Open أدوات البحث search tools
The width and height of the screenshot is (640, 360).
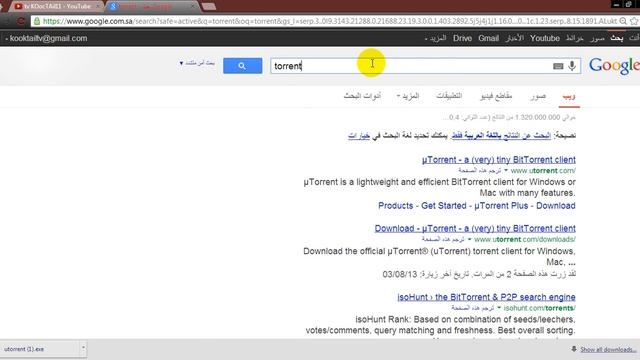click(x=362, y=96)
